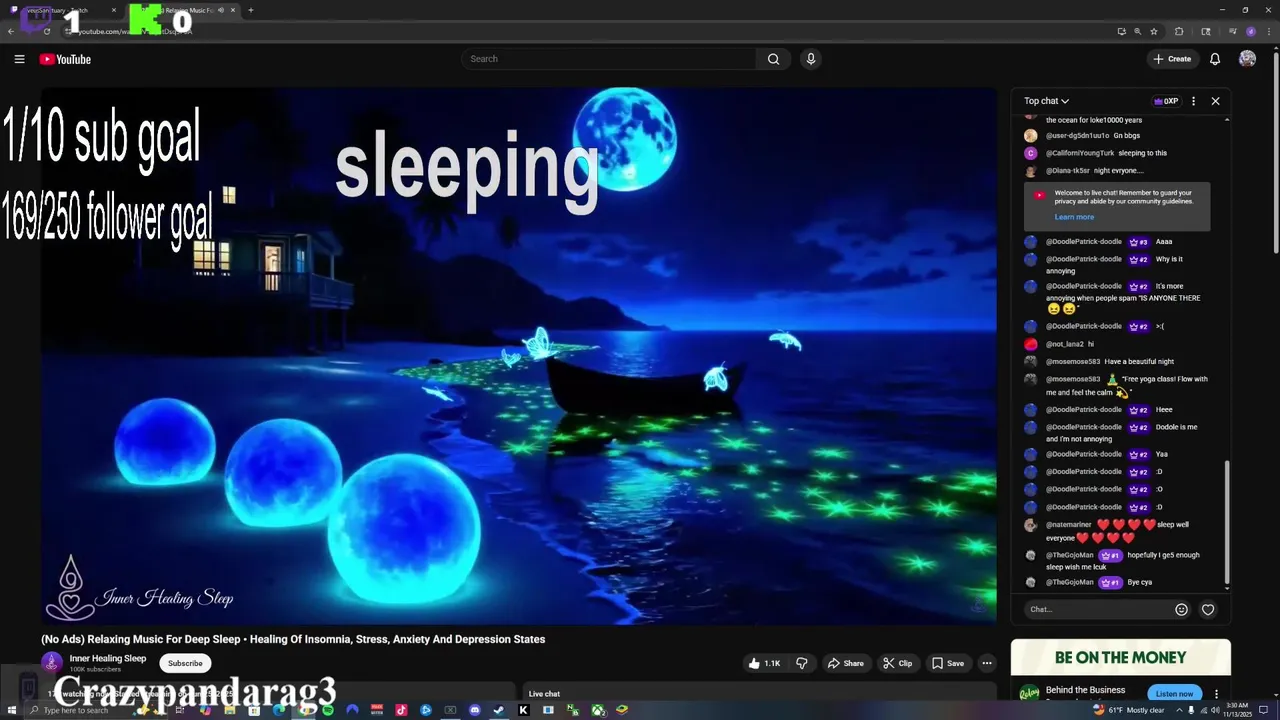Click the search magnifier button

point(773,59)
